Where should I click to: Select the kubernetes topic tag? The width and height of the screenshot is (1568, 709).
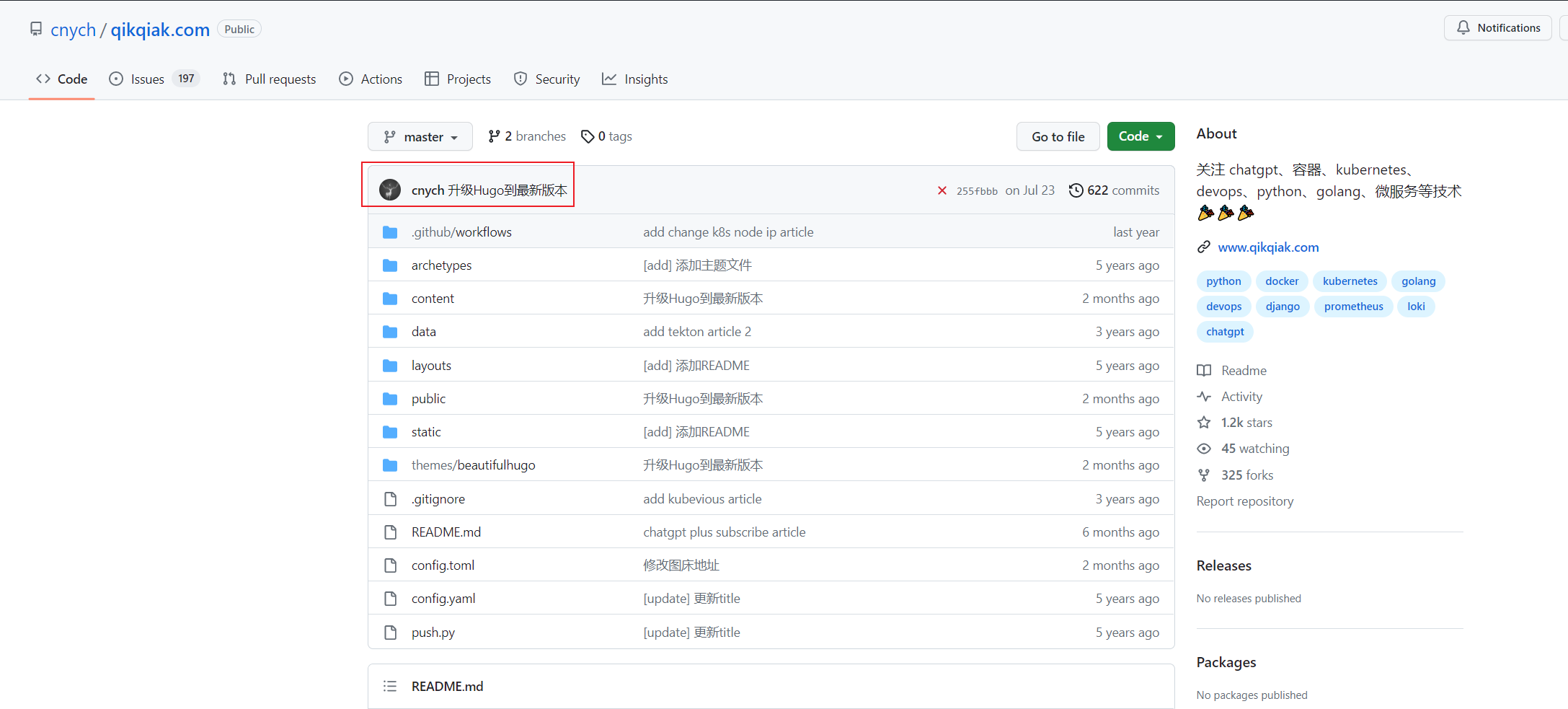click(x=1350, y=281)
